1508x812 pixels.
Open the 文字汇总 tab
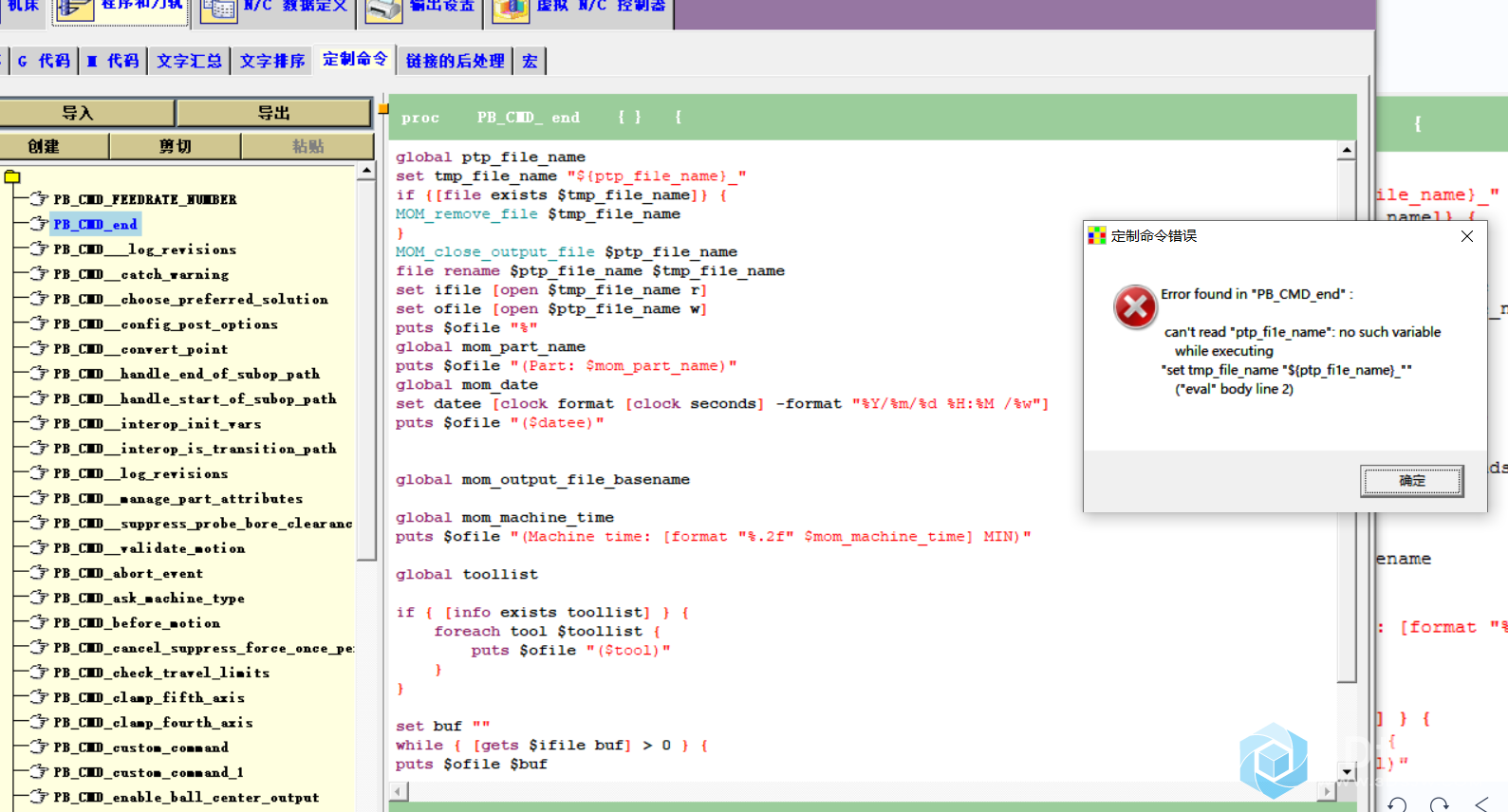189,61
